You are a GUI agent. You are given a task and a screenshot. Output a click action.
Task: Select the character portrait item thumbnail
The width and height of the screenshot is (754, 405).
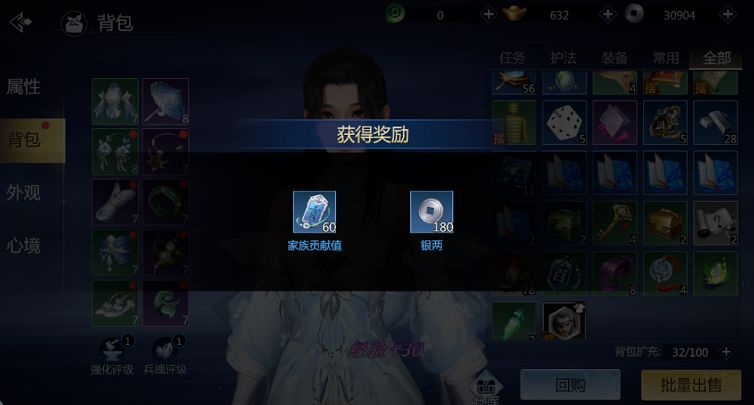[564, 321]
